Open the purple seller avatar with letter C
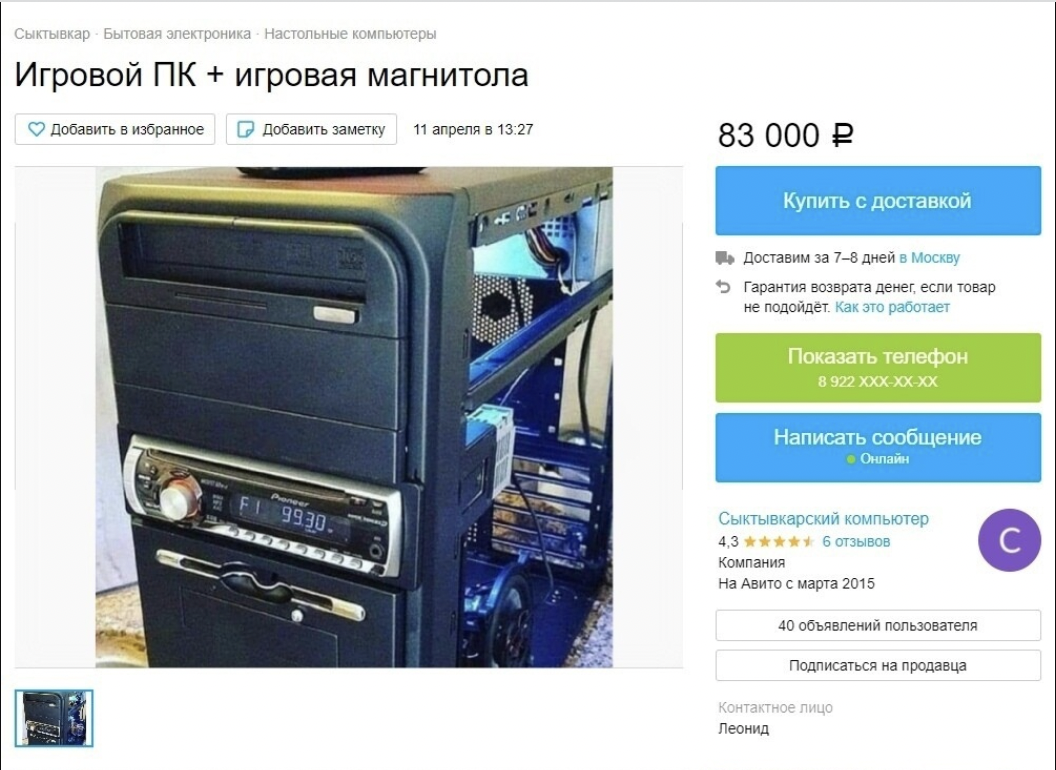 pyautogui.click(x=1010, y=540)
